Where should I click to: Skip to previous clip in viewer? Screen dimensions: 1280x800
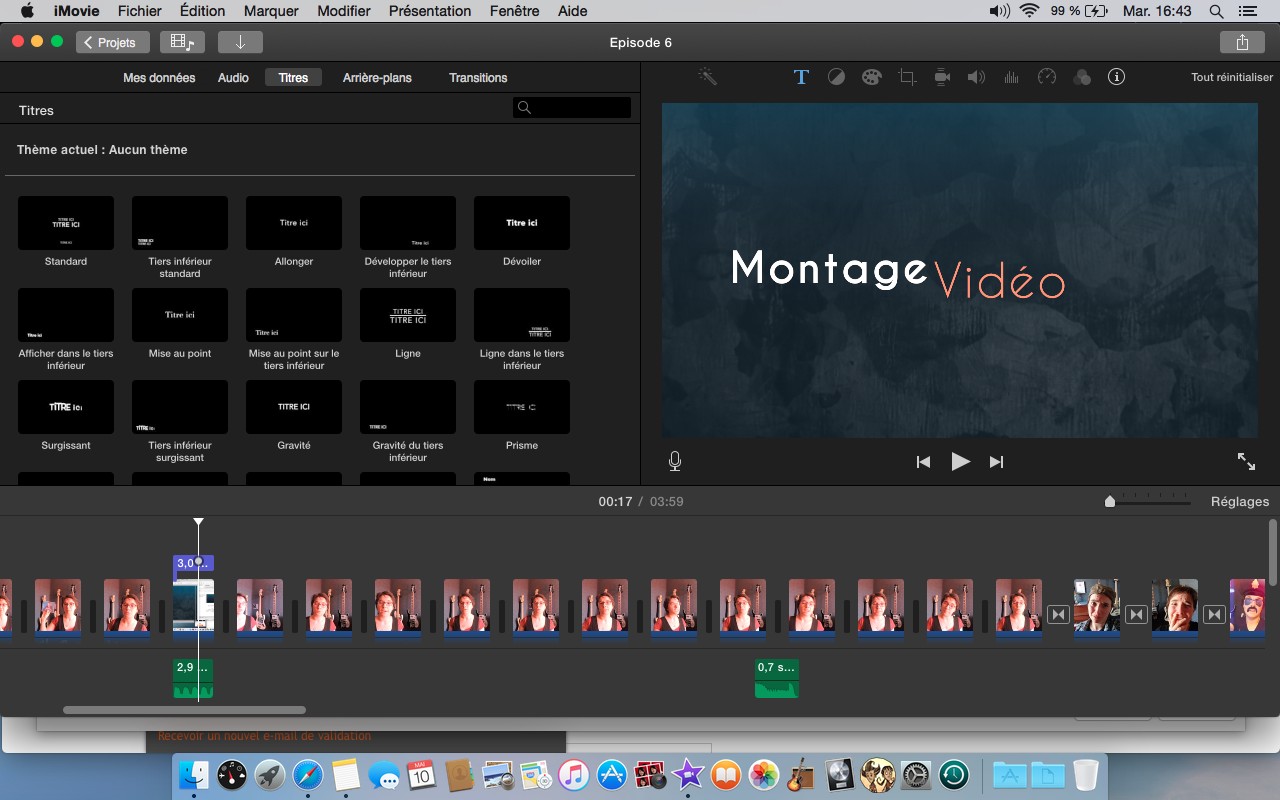point(923,462)
